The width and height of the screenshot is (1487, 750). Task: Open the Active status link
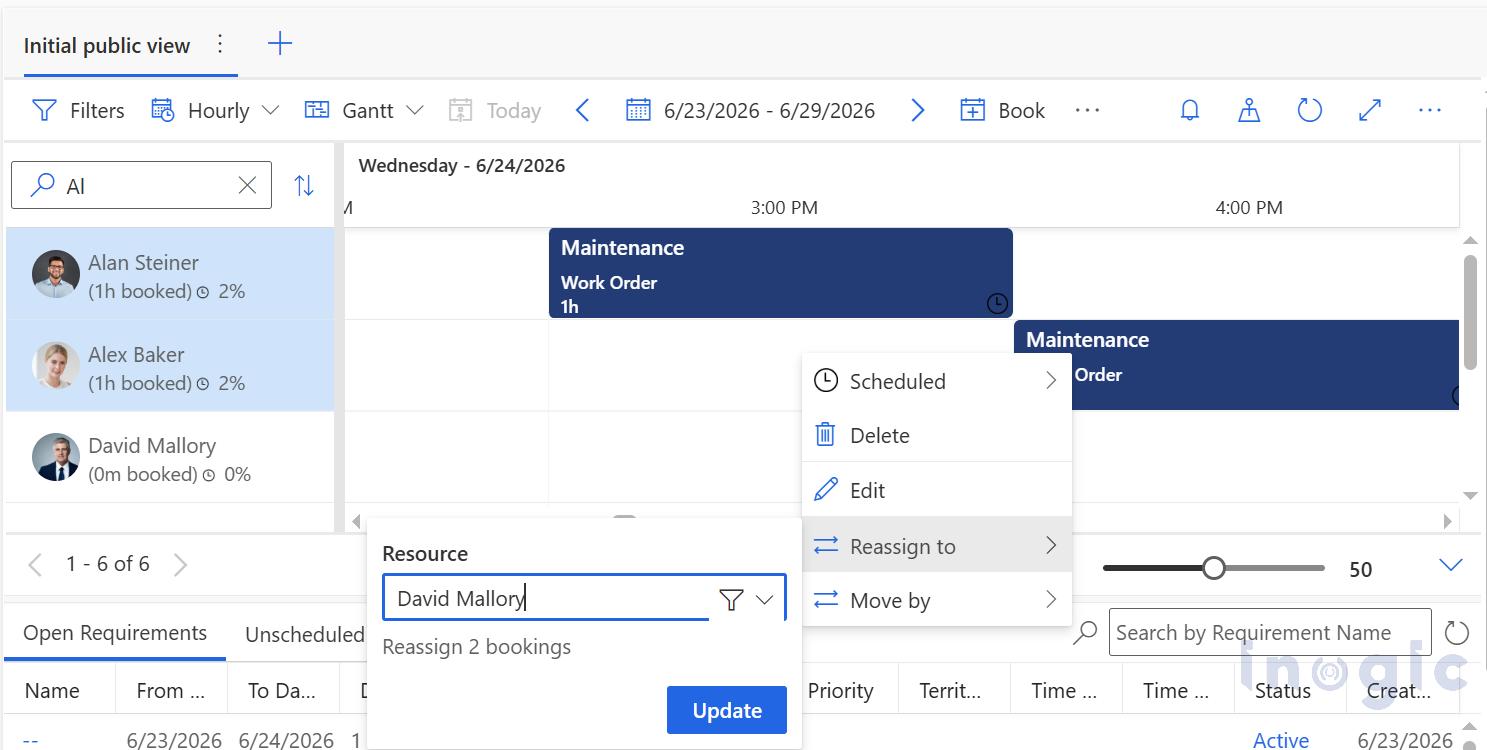[1281, 740]
